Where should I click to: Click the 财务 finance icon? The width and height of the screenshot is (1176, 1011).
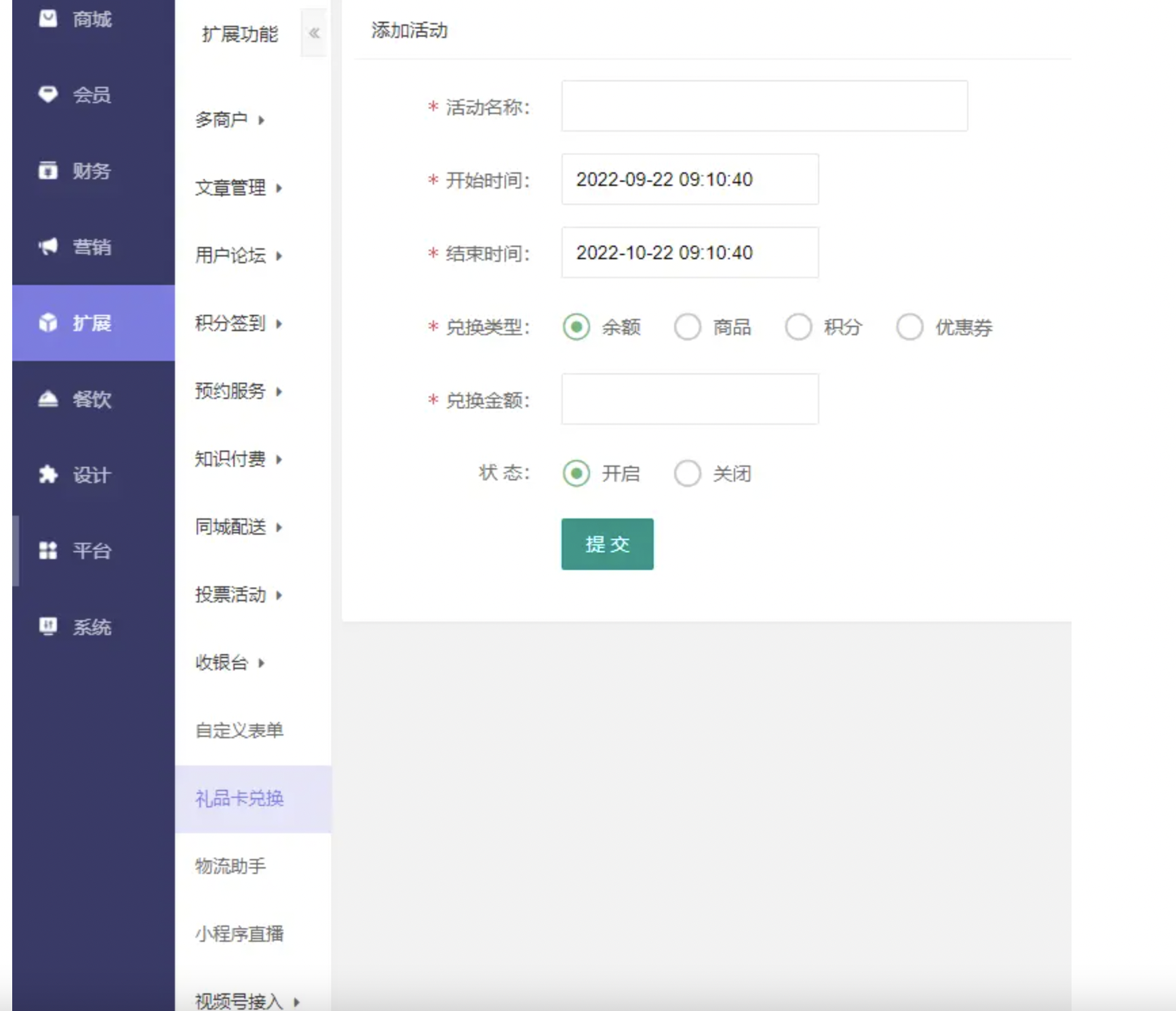(x=48, y=170)
